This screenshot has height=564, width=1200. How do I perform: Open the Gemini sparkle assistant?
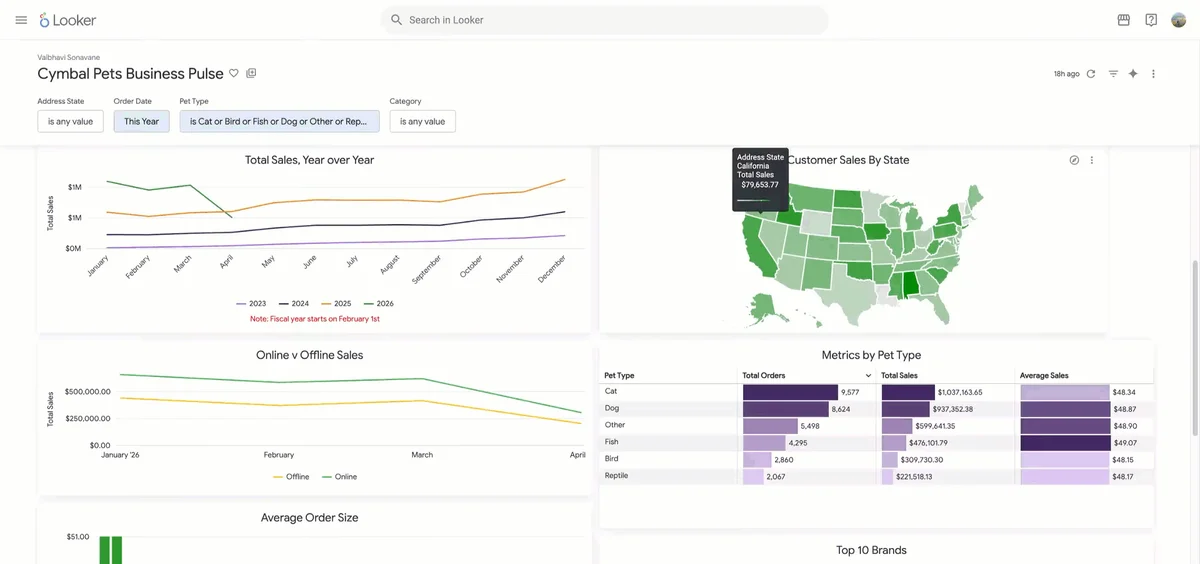click(1133, 74)
